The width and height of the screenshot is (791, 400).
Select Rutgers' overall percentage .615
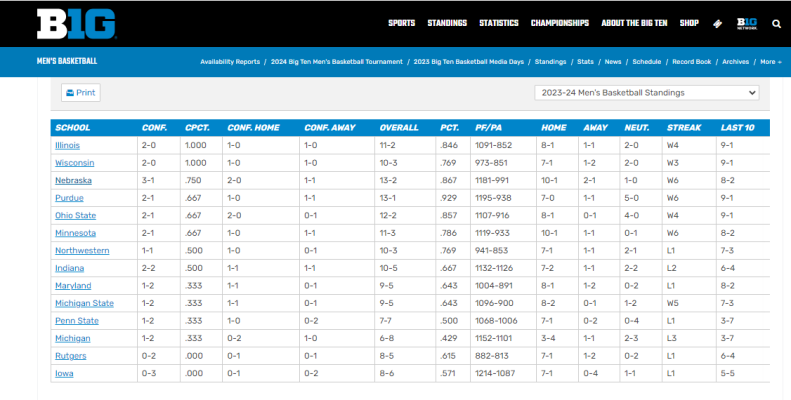click(x=448, y=356)
